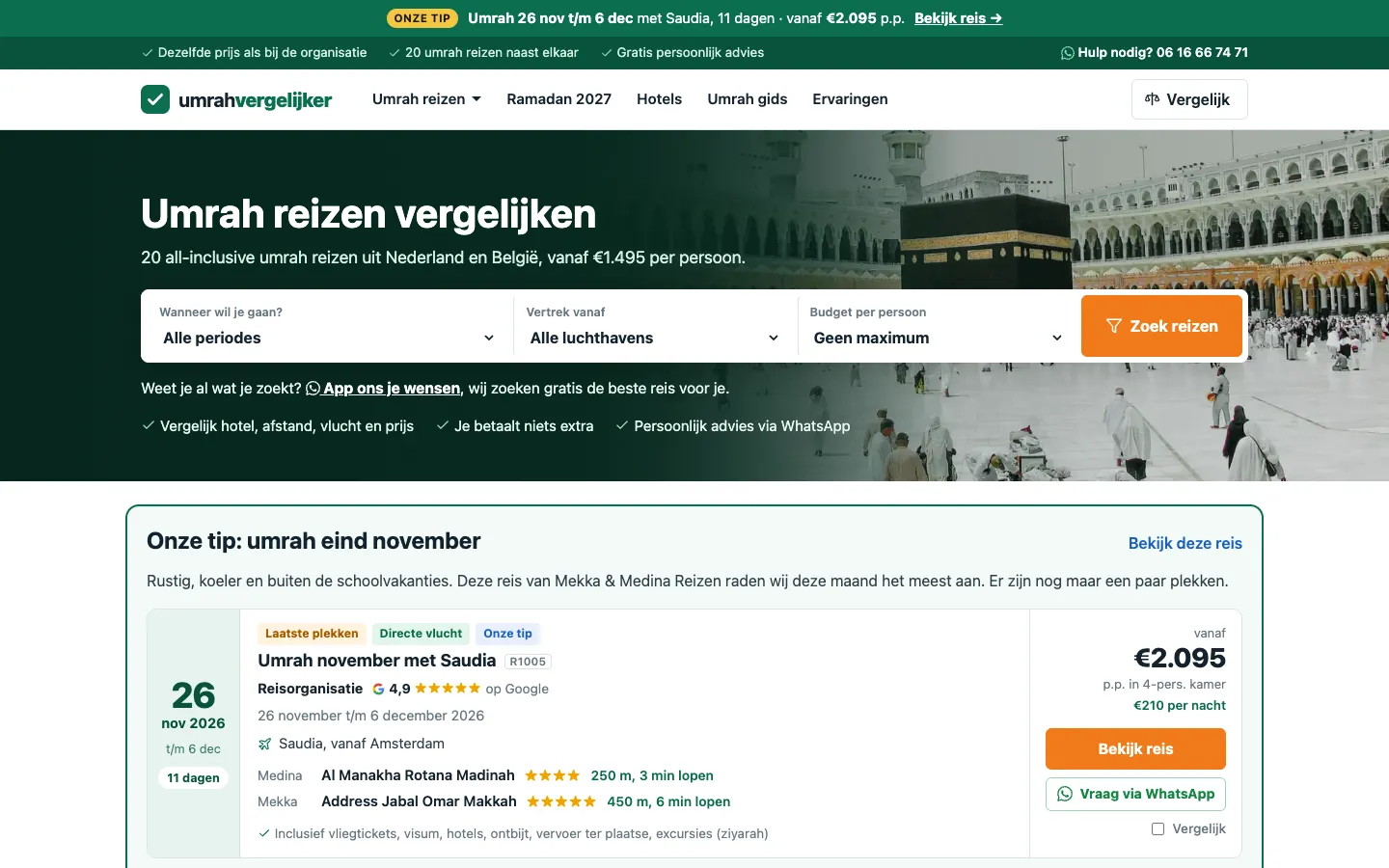The height and width of the screenshot is (868, 1389).
Task: Click WhatsApp icon beside Hulp nodig
Action: pos(1067,53)
